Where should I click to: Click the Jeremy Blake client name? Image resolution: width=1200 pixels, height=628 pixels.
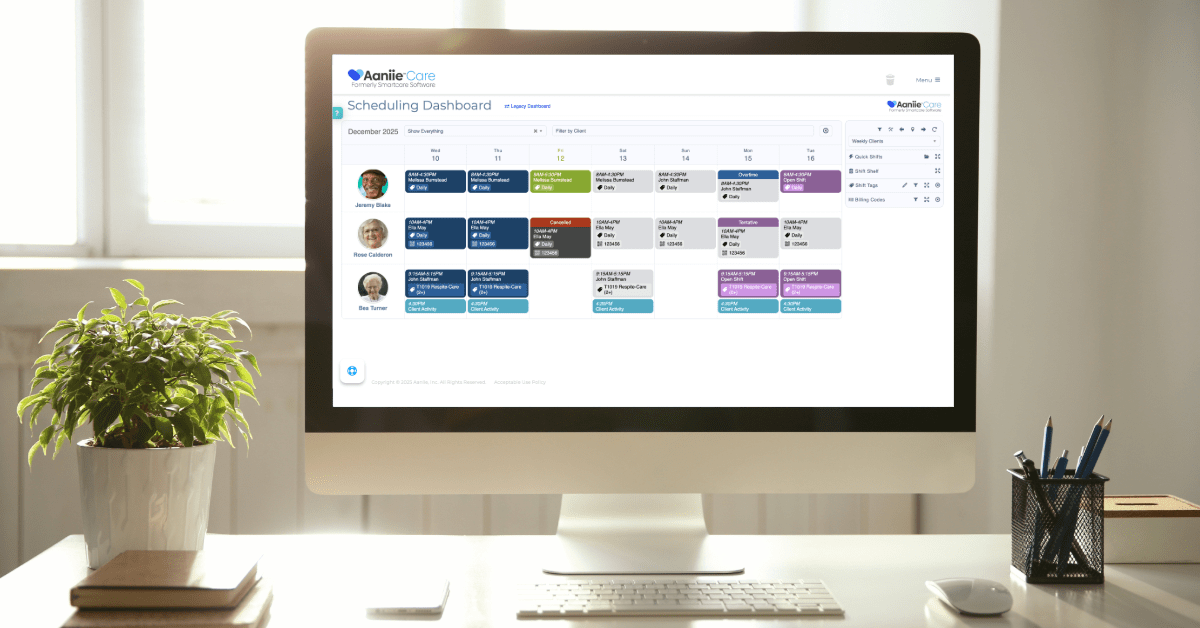click(x=373, y=205)
